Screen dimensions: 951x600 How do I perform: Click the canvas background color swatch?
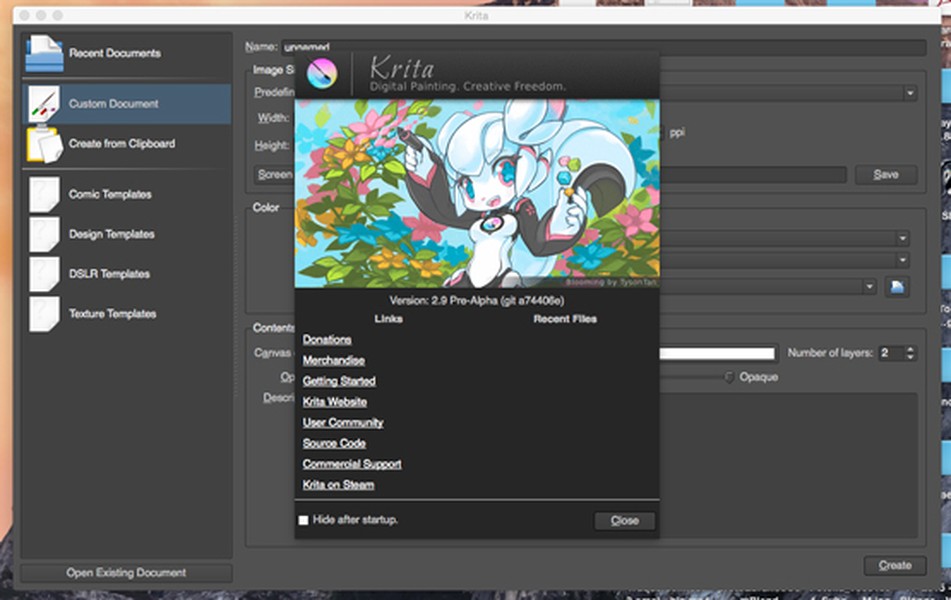(716, 353)
